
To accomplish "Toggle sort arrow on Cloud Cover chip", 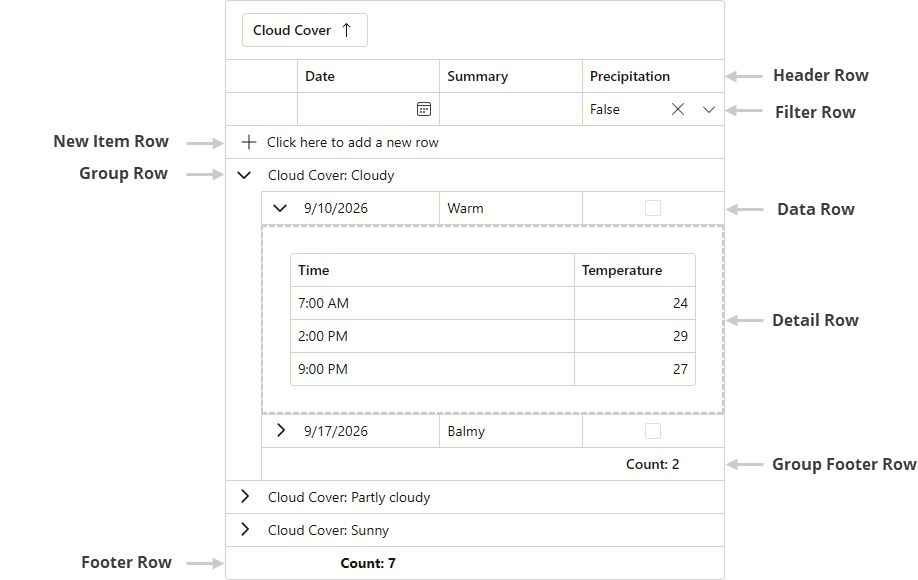I will (x=347, y=30).
